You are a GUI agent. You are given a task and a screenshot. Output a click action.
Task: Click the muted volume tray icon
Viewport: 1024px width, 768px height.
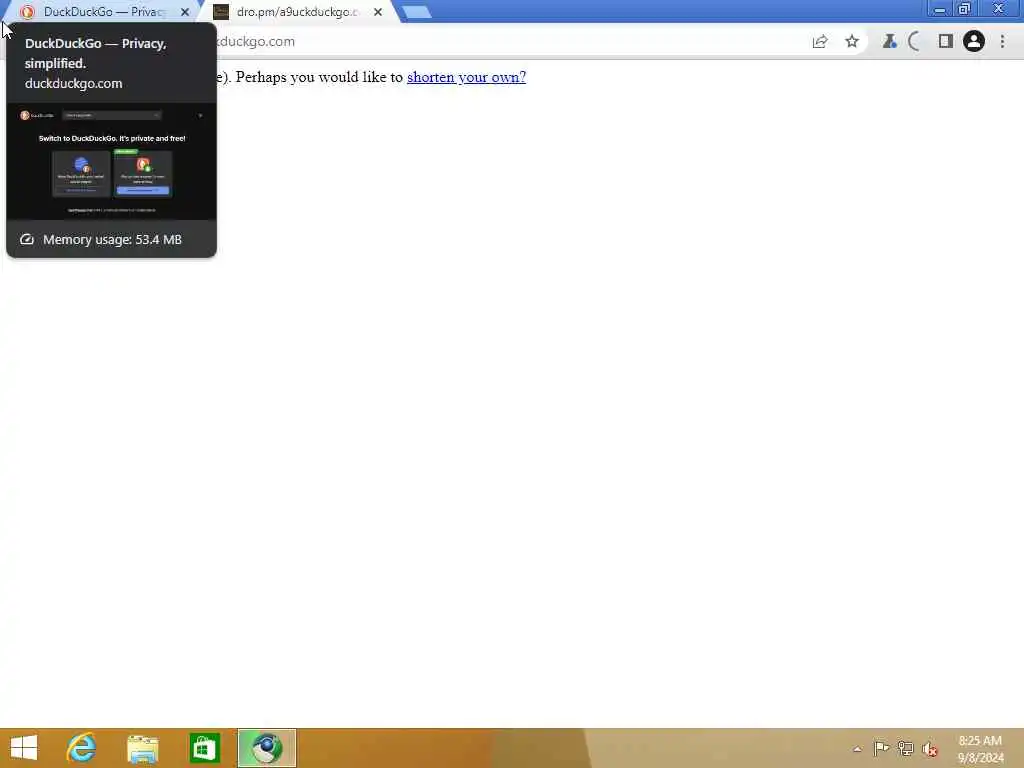(x=930, y=749)
